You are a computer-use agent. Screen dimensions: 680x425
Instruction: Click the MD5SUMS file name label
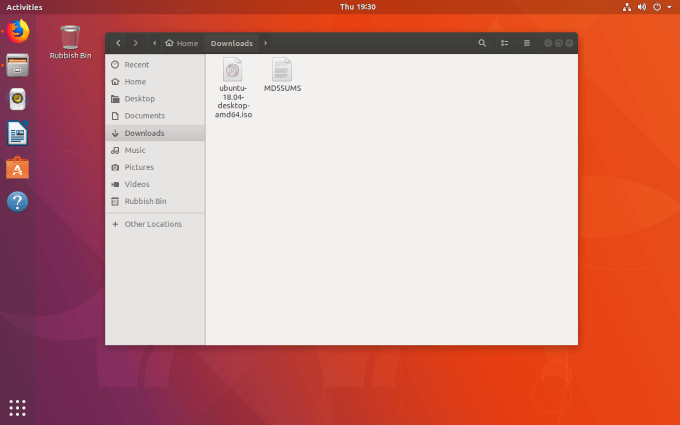pos(282,88)
